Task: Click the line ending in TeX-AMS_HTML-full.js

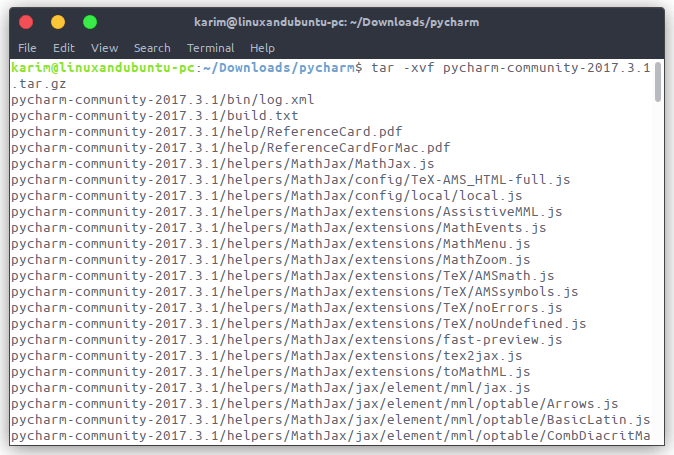Action: pyautogui.click(x=291, y=180)
